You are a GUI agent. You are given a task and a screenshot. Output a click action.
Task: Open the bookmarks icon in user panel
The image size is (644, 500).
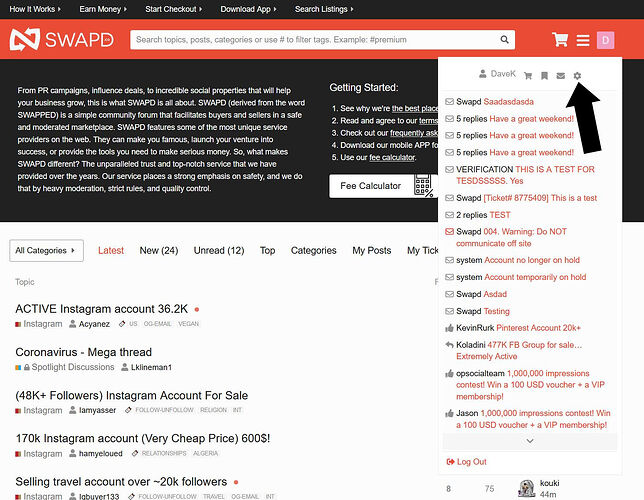click(x=544, y=76)
